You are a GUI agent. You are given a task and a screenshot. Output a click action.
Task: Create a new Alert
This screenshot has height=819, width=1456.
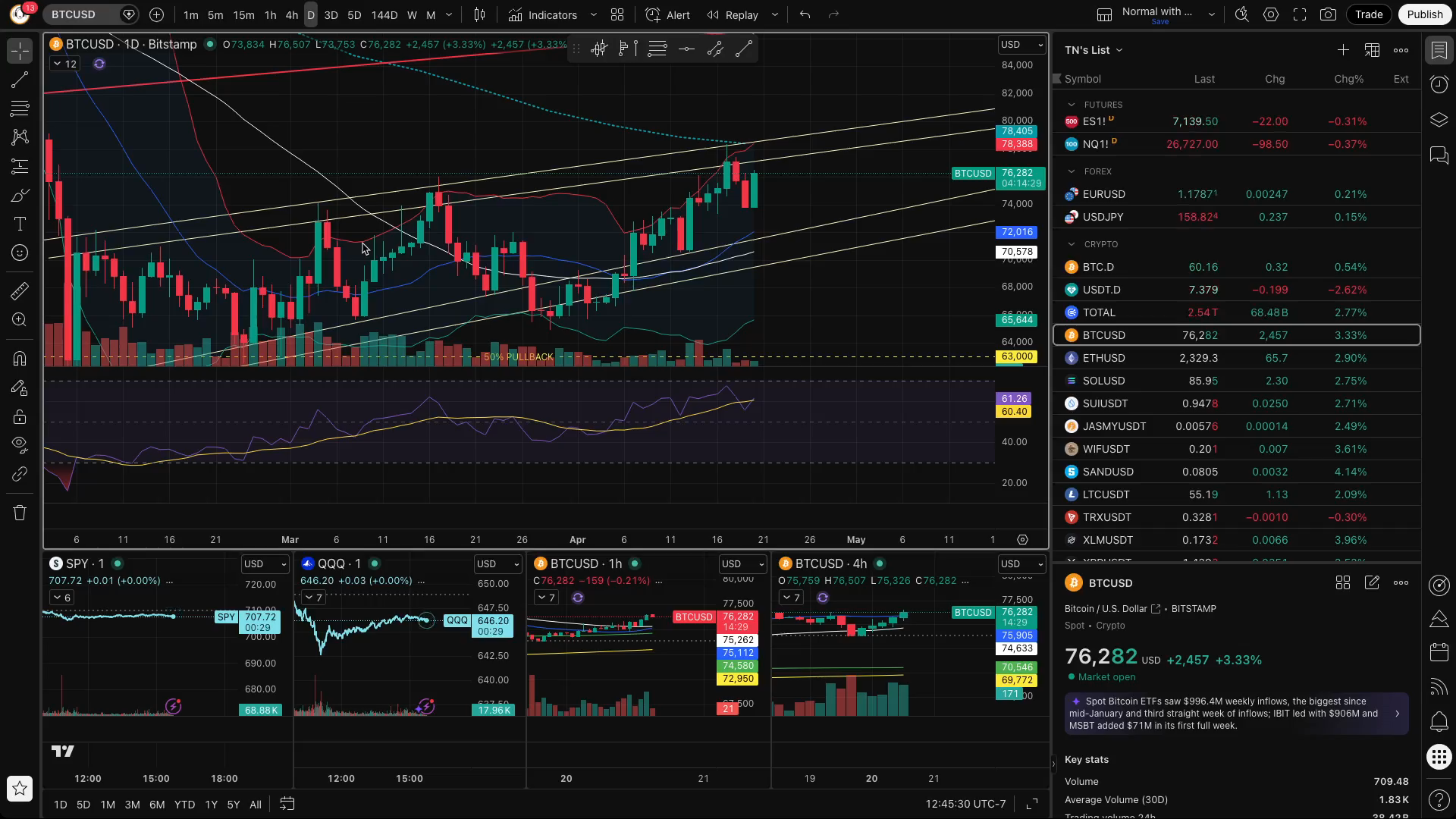click(667, 14)
